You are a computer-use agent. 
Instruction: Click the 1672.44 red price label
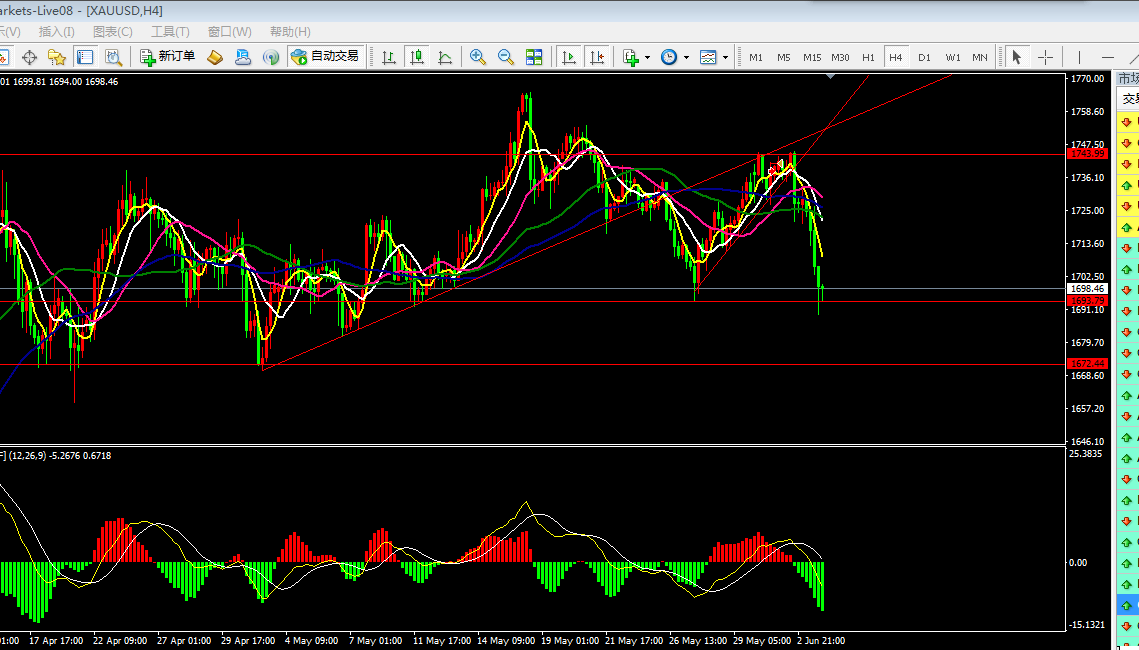pos(1087,364)
